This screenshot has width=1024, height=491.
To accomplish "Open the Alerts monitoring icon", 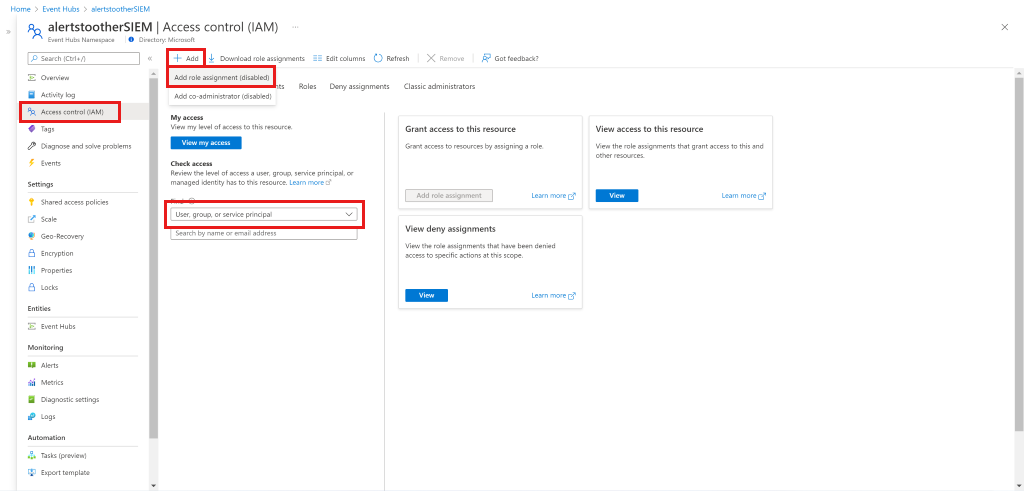I will [x=31, y=366].
